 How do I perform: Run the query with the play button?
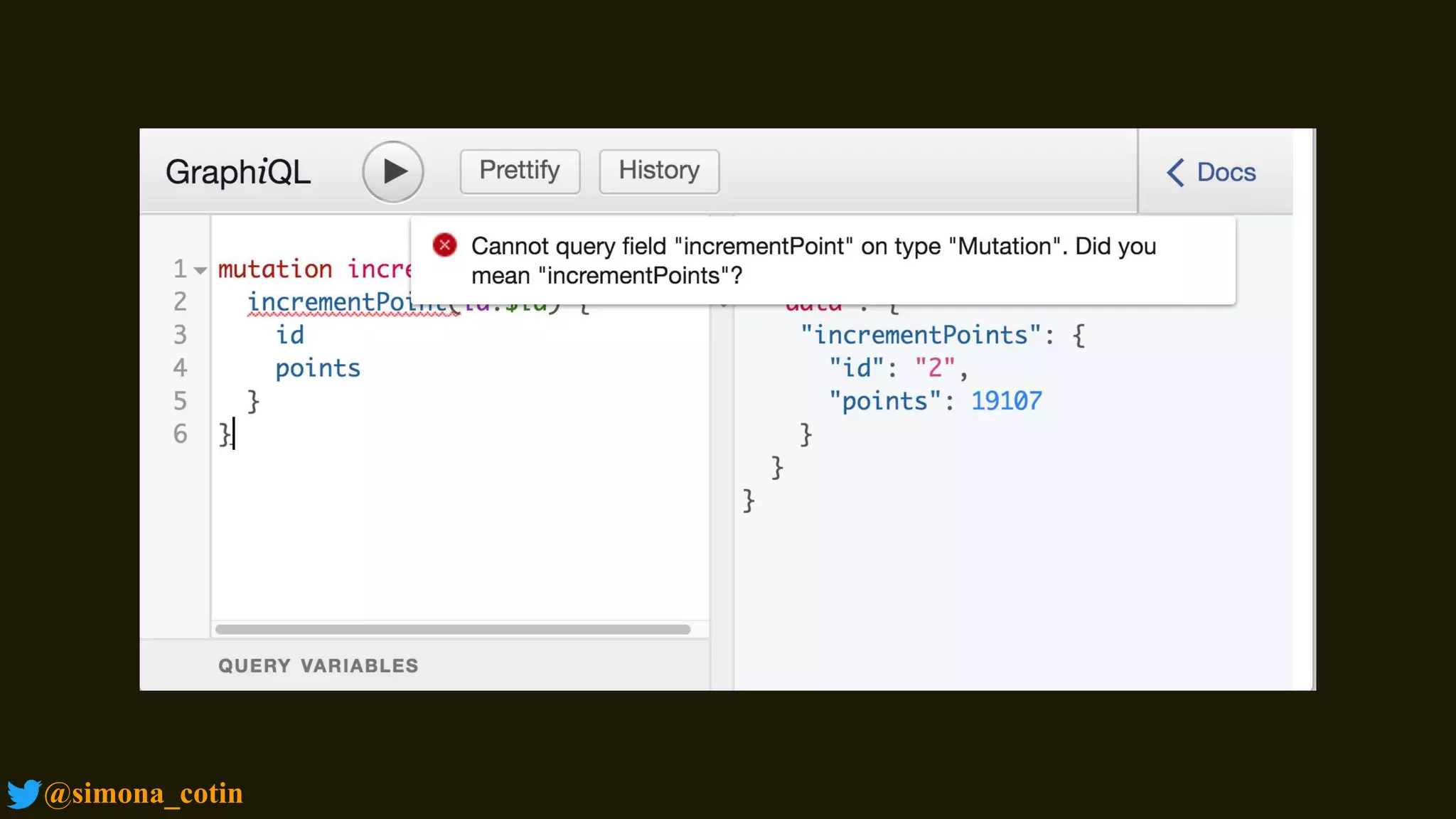point(393,171)
